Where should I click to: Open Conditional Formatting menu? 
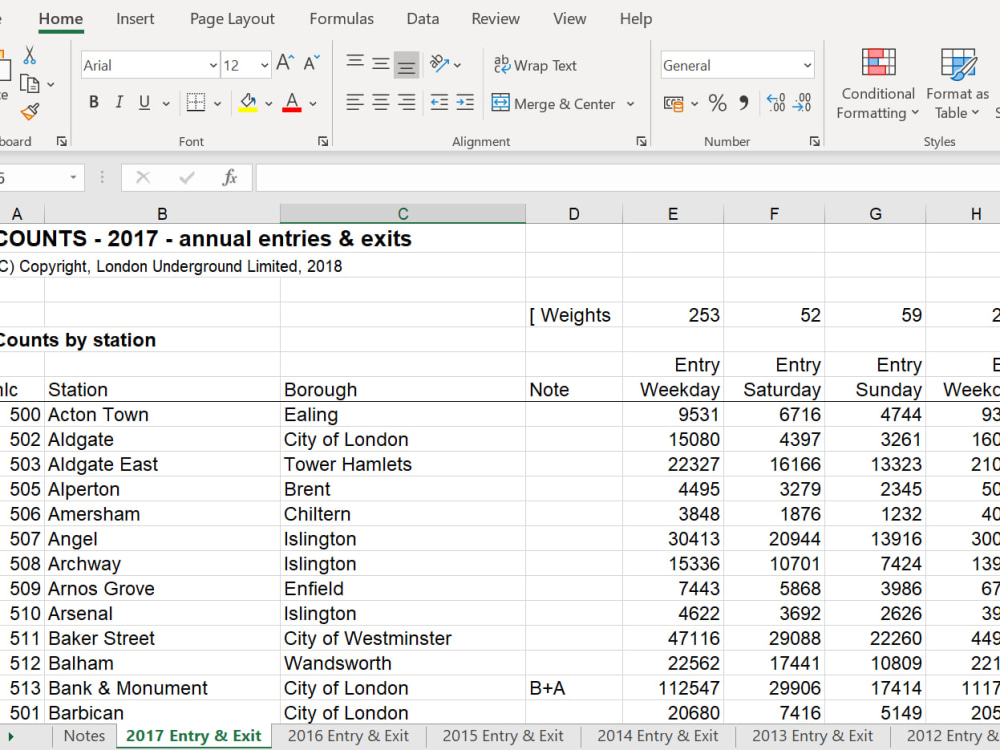(x=878, y=84)
